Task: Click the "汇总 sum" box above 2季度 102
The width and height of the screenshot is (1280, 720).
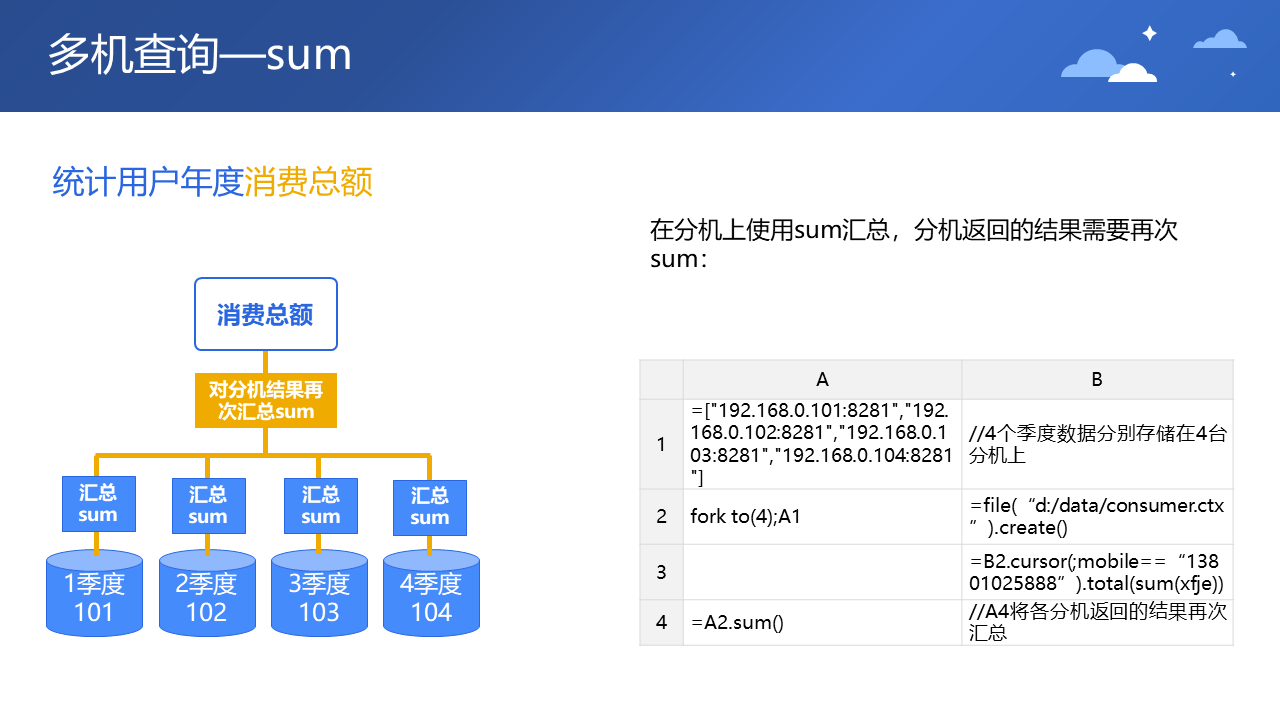Action: coord(208,506)
